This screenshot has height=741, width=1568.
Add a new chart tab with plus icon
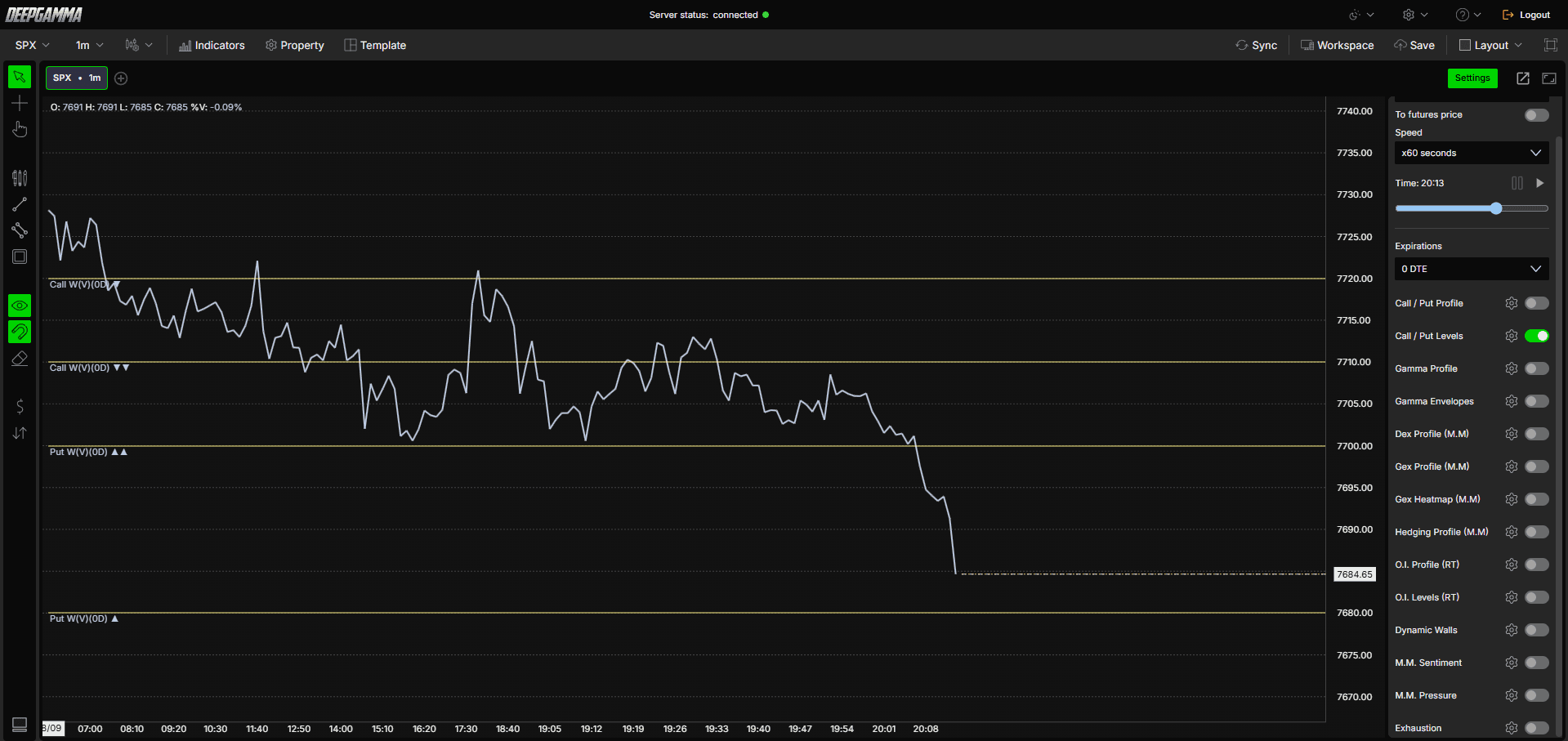click(121, 78)
